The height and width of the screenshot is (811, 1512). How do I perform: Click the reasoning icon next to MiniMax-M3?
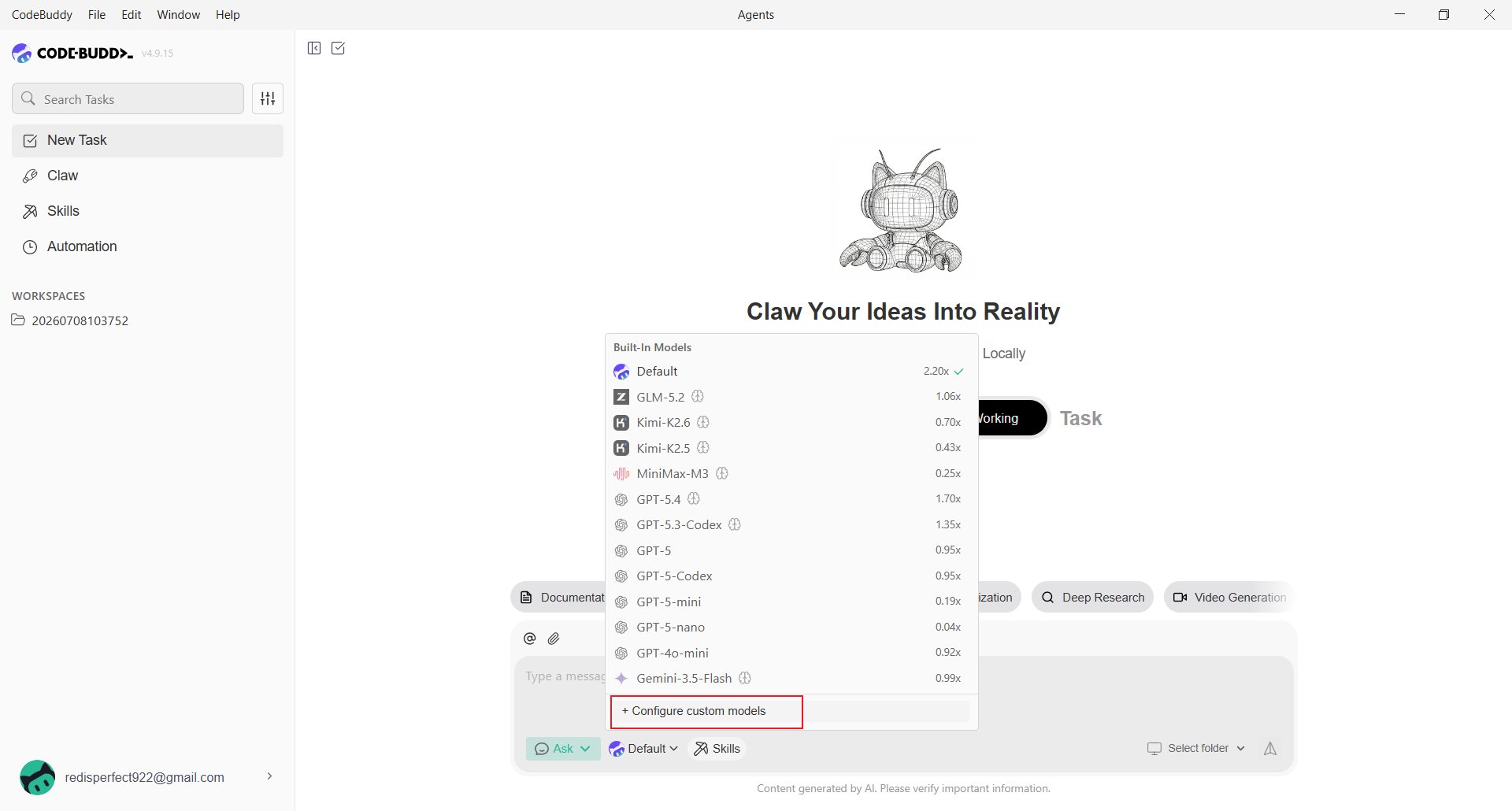[722, 473]
